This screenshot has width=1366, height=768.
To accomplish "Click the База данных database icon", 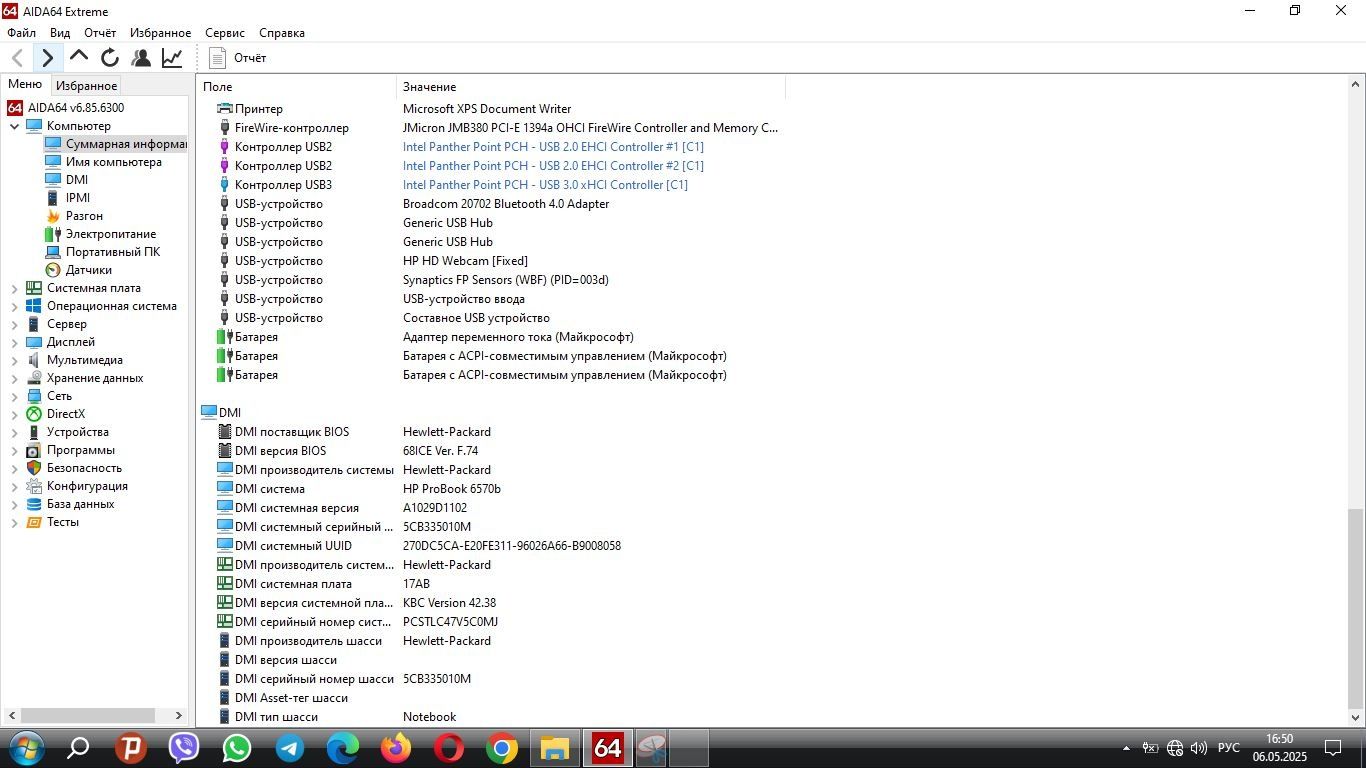I will 34,504.
